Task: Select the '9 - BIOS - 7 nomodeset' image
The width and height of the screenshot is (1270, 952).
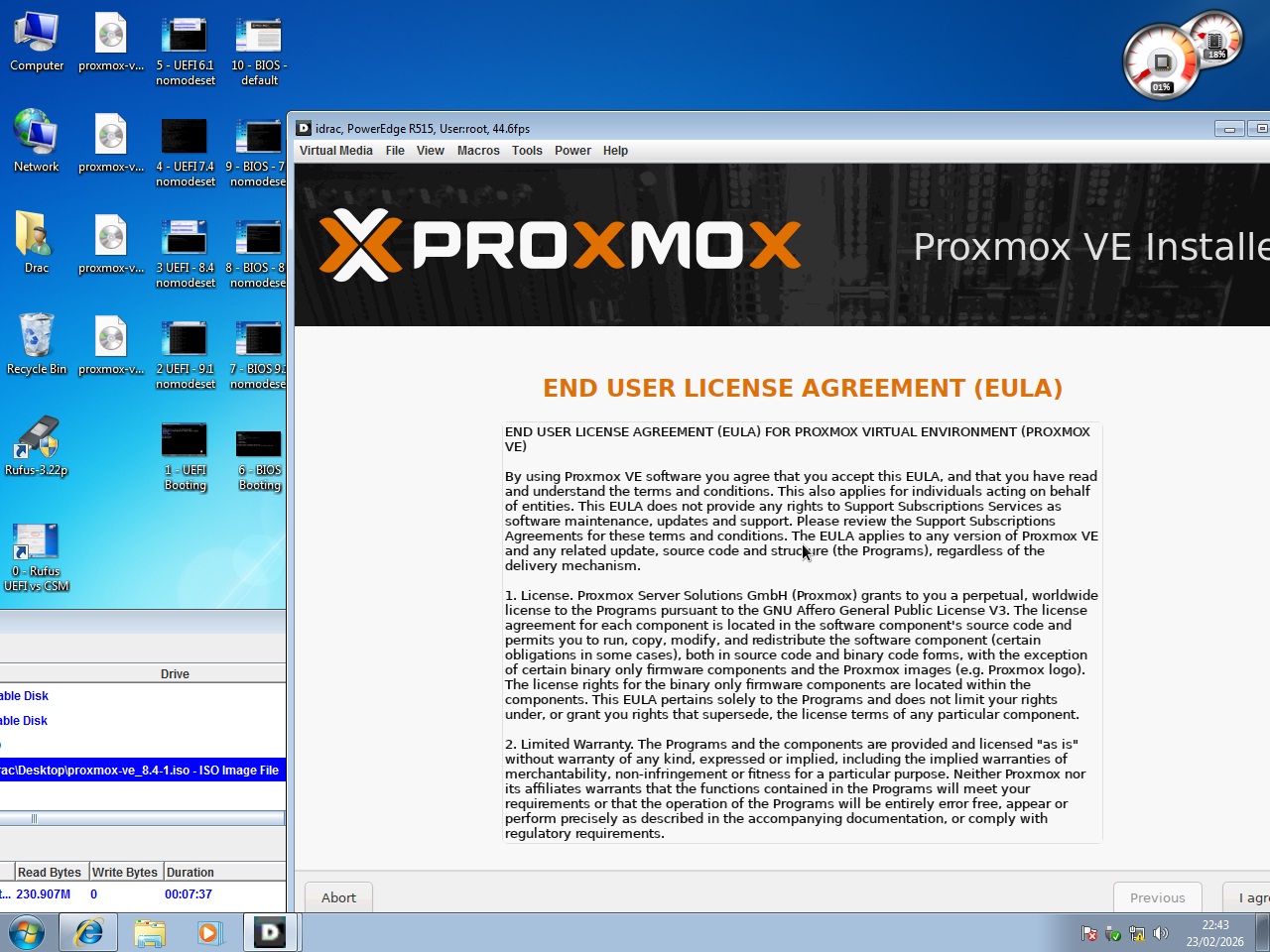Action: point(257,151)
